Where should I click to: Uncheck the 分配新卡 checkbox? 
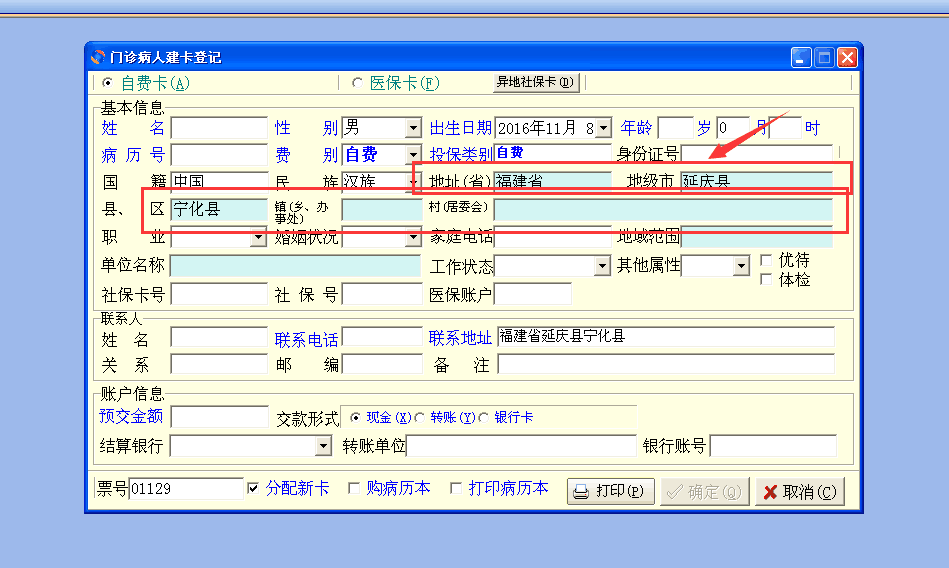(253, 488)
